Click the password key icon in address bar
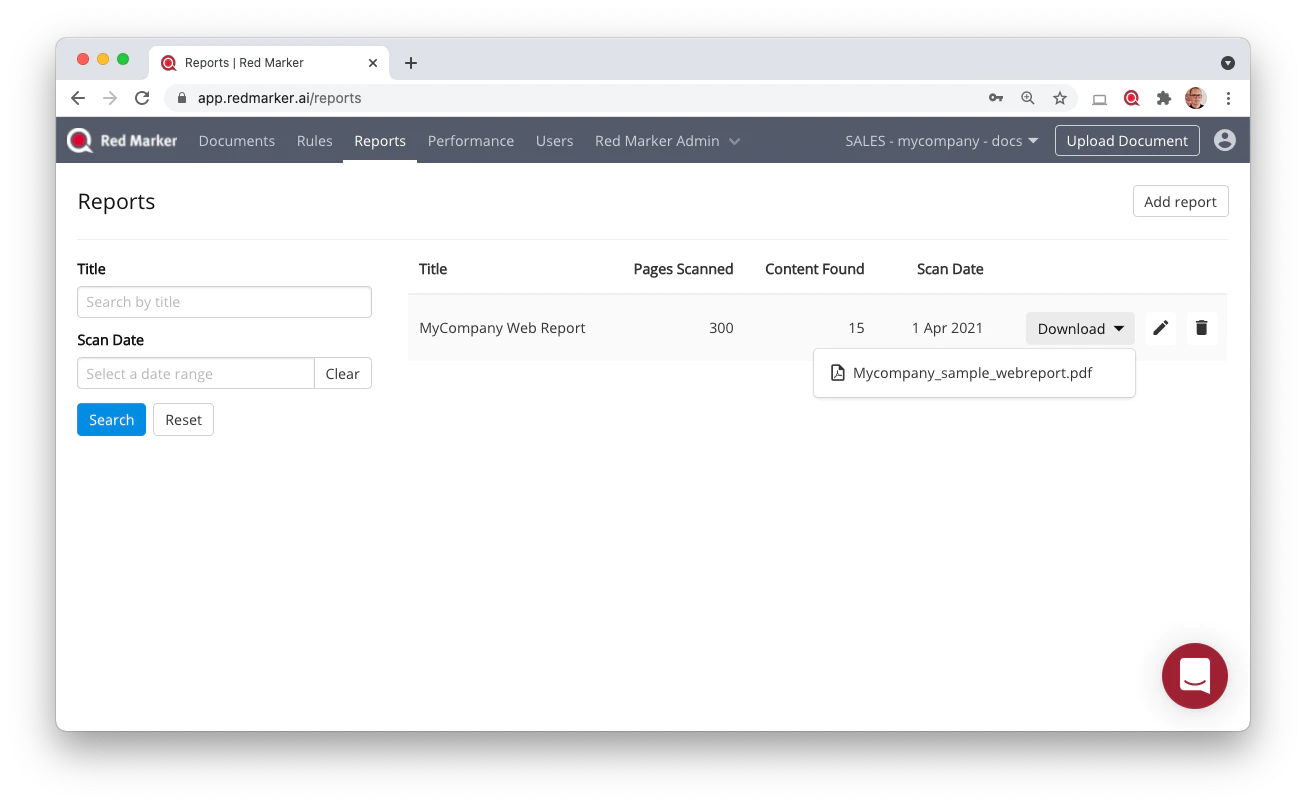1306x805 pixels. [x=996, y=98]
